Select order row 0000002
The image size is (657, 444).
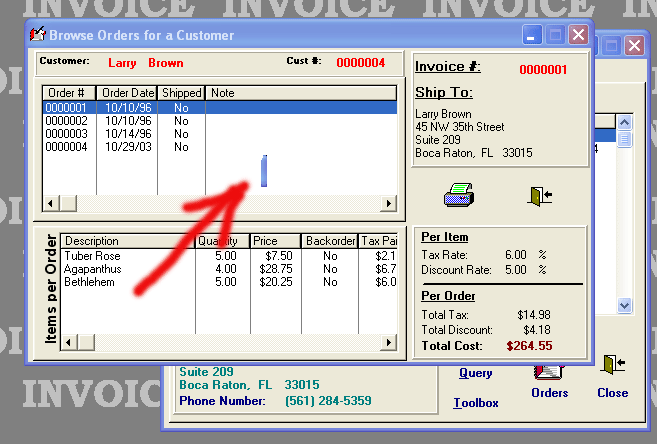click(x=68, y=121)
